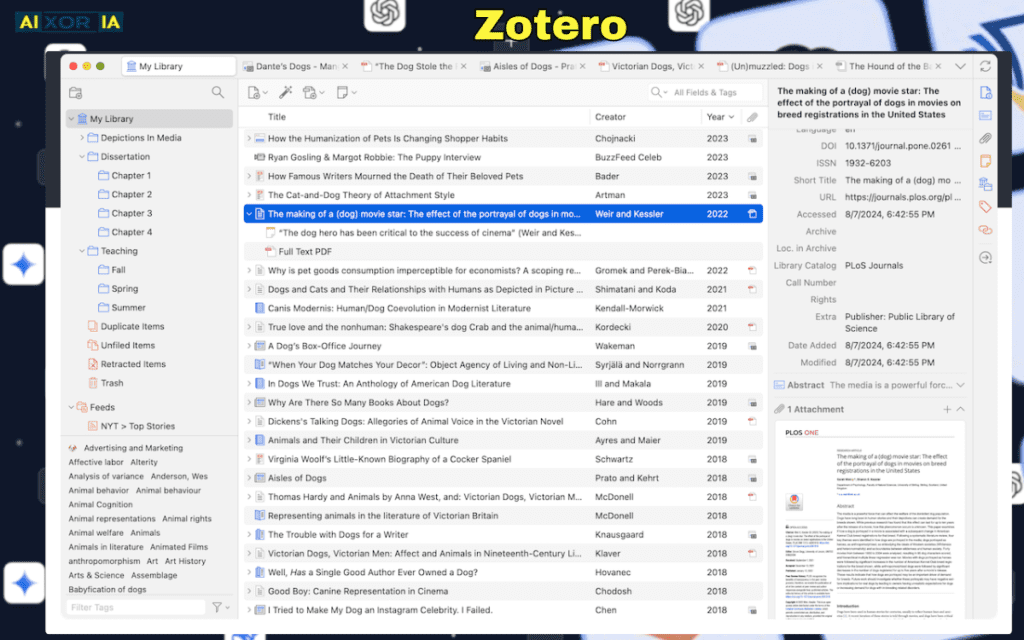The width and height of the screenshot is (1024, 640).
Task: View Related items with the linked rings icon
Action: (986, 228)
